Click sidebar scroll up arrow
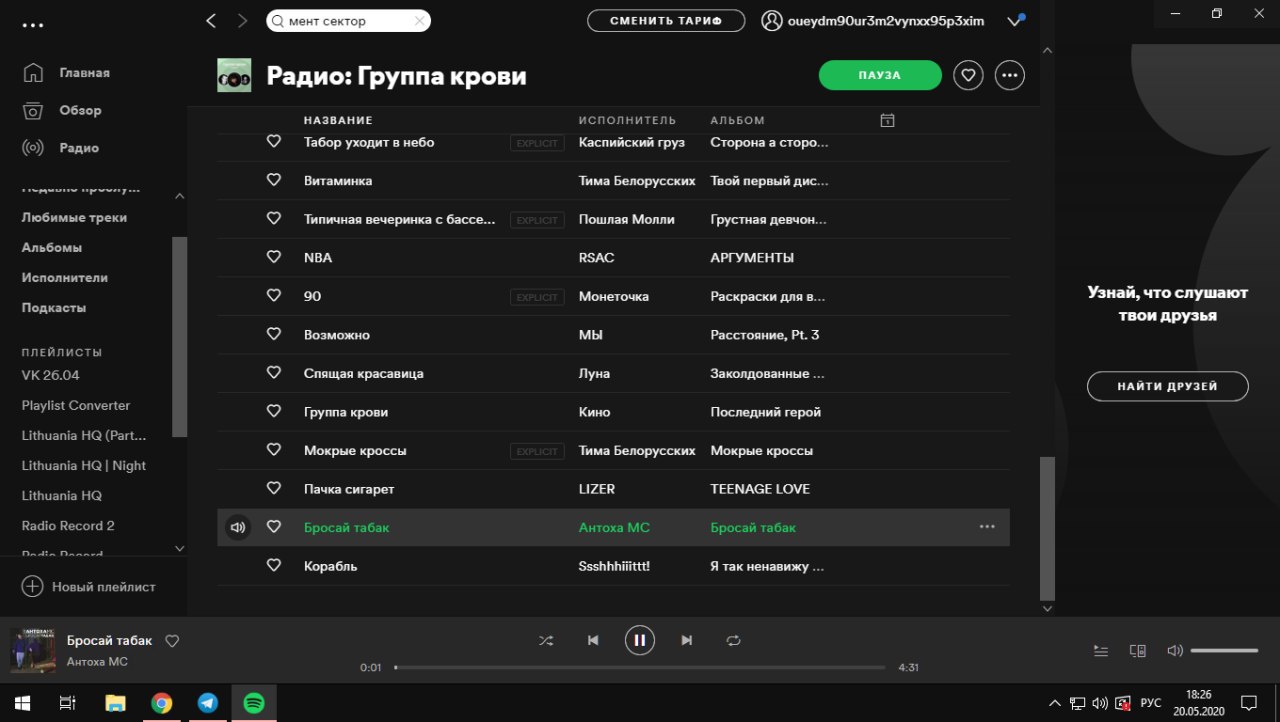1280x722 pixels. pos(180,196)
